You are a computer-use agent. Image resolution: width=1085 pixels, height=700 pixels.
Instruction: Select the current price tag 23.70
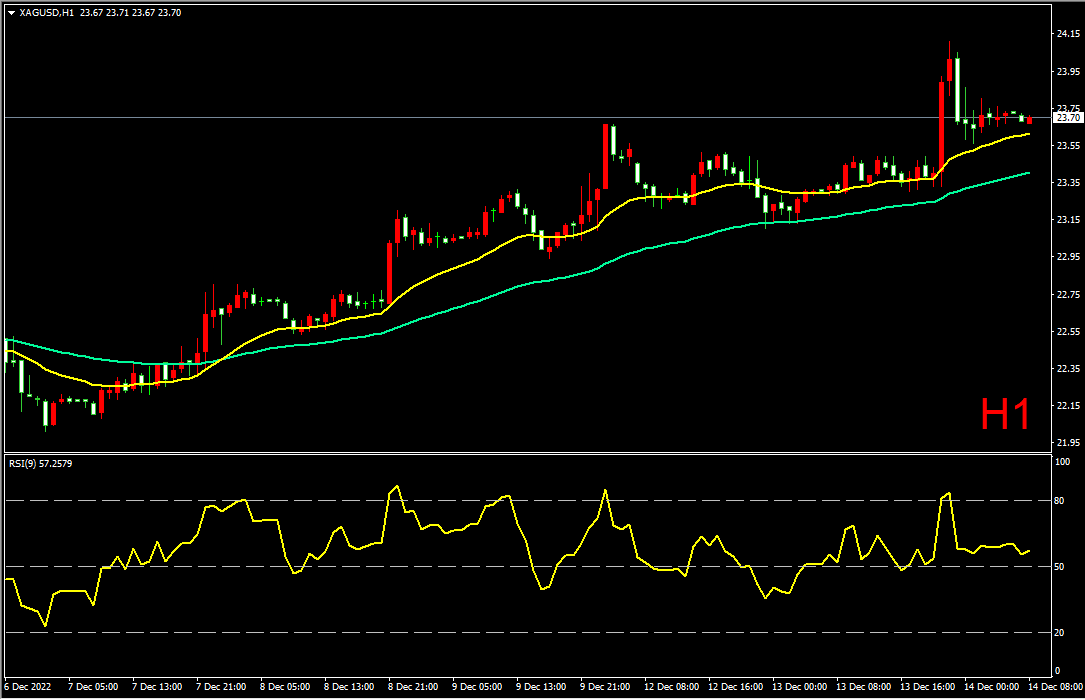[1067, 118]
